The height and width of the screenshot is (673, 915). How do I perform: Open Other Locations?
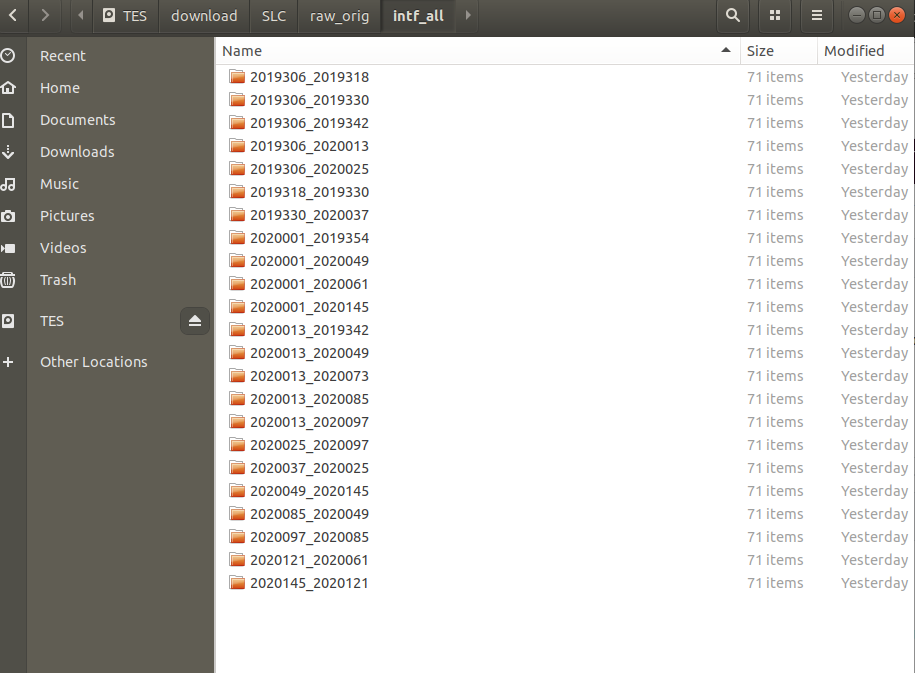pos(93,361)
